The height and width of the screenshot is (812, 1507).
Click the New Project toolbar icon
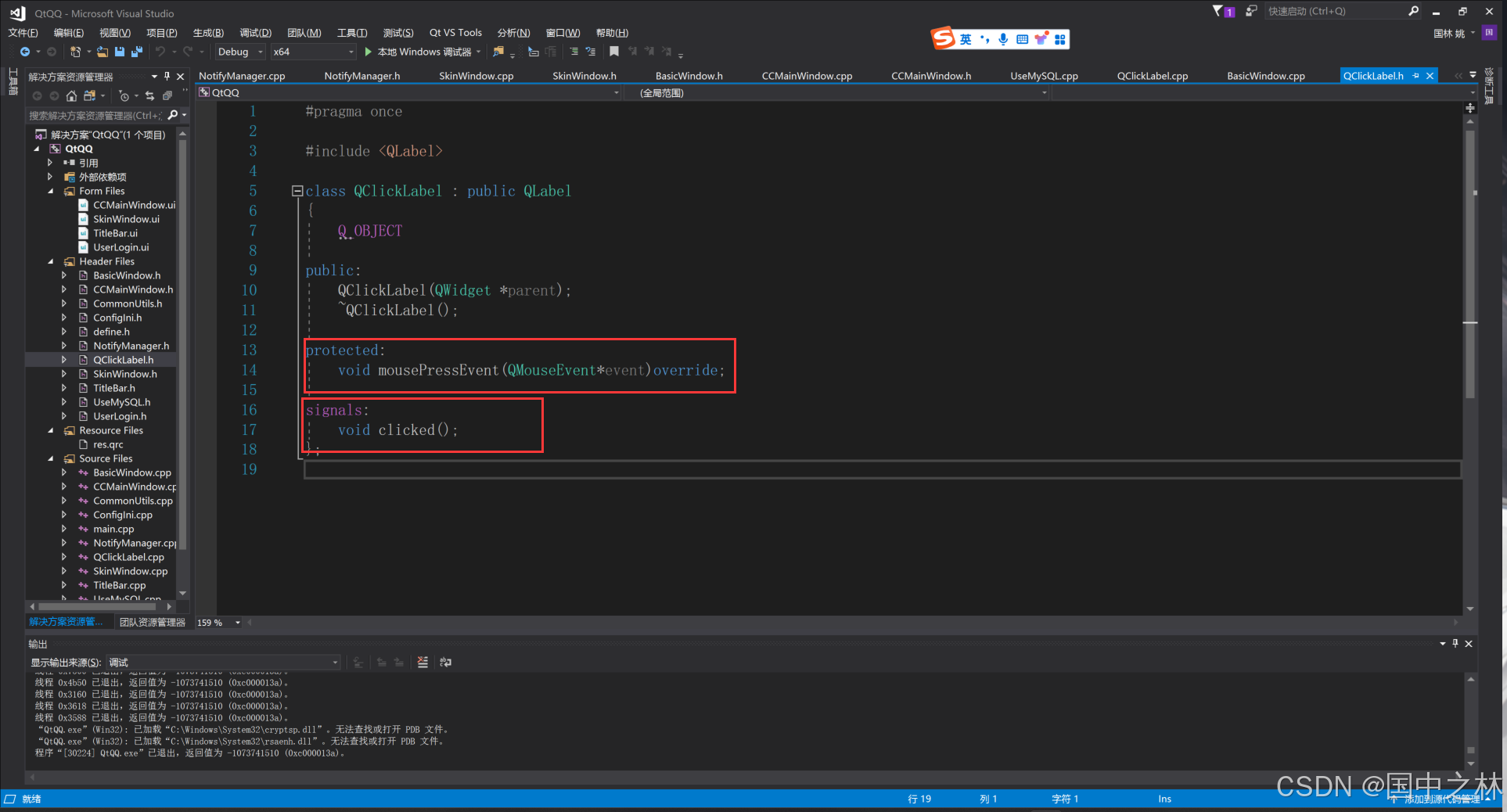(75, 52)
